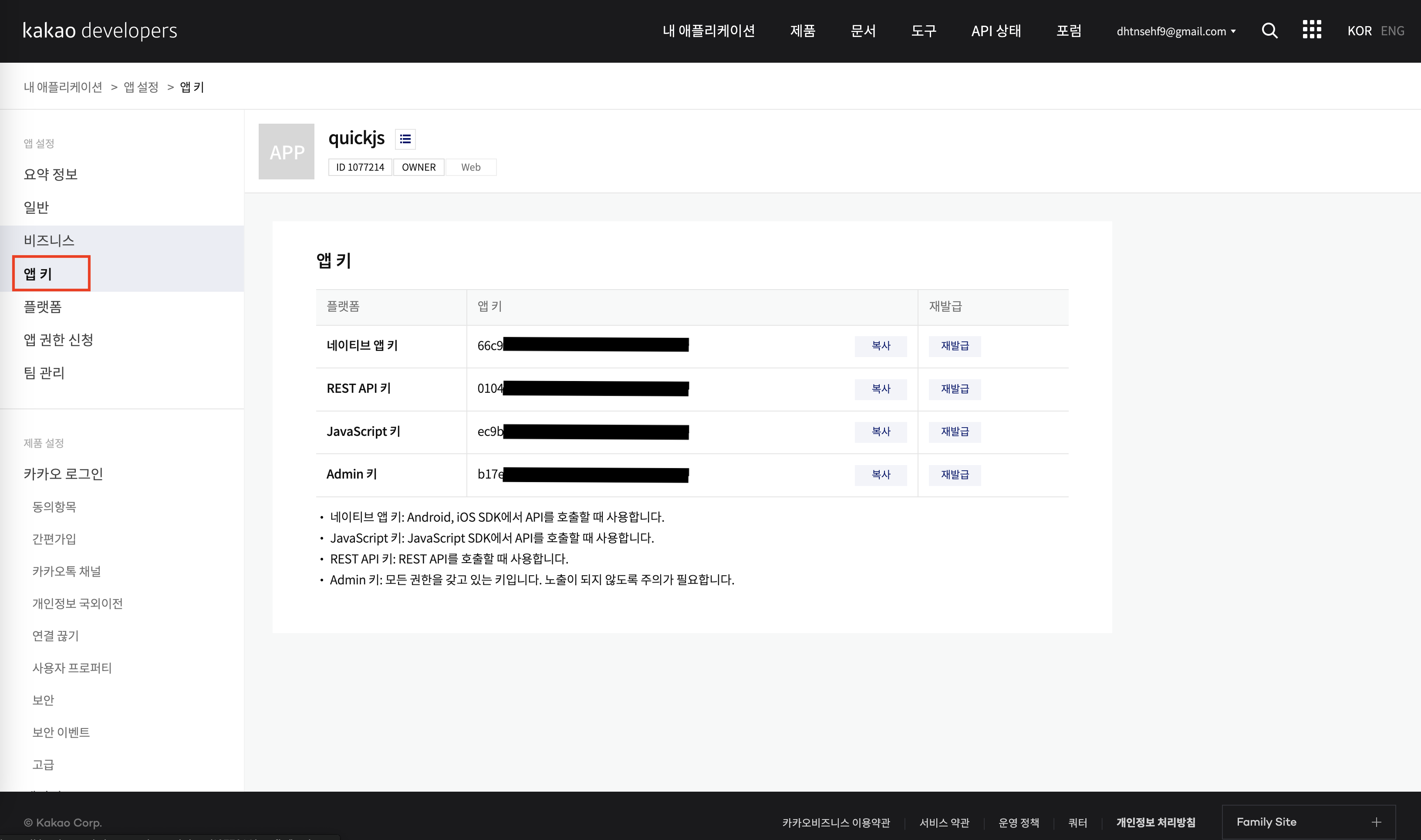Click 내 애플리케이션 in the breadcrumb
This screenshot has height=840, width=1421.
[x=63, y=87]
